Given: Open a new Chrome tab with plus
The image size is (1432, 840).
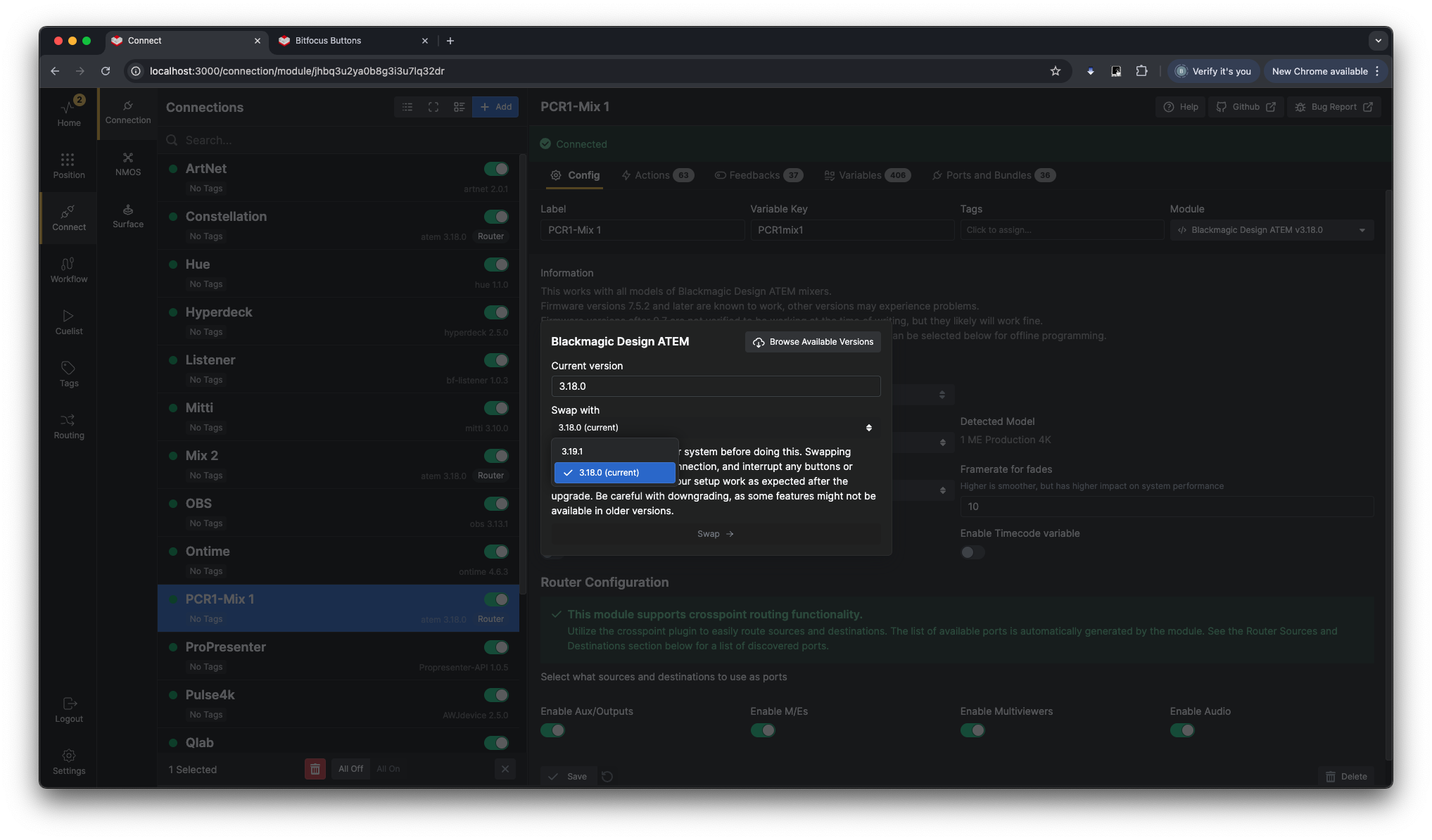Looking at the screenshot, I should point(450,41).
